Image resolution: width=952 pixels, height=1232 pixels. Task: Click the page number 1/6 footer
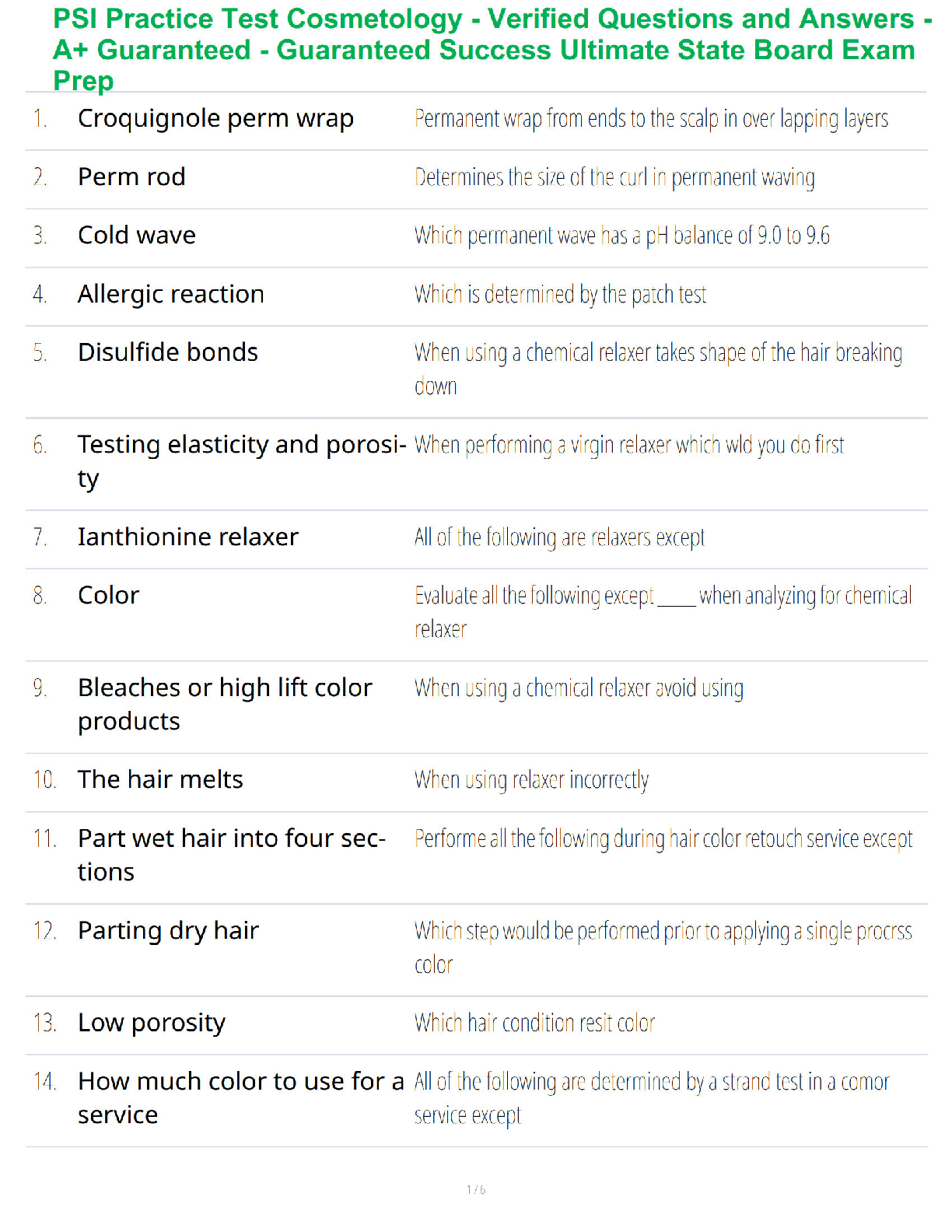coord(476,1189)
